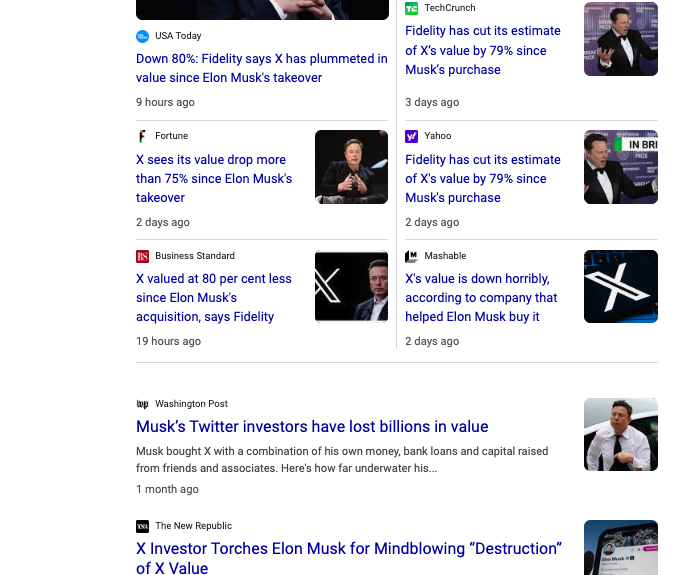Screen dimensions: 679x575
Task: Click the Yahoo purple logo icon
Action: pyautogui.click(x=411, y=136)
